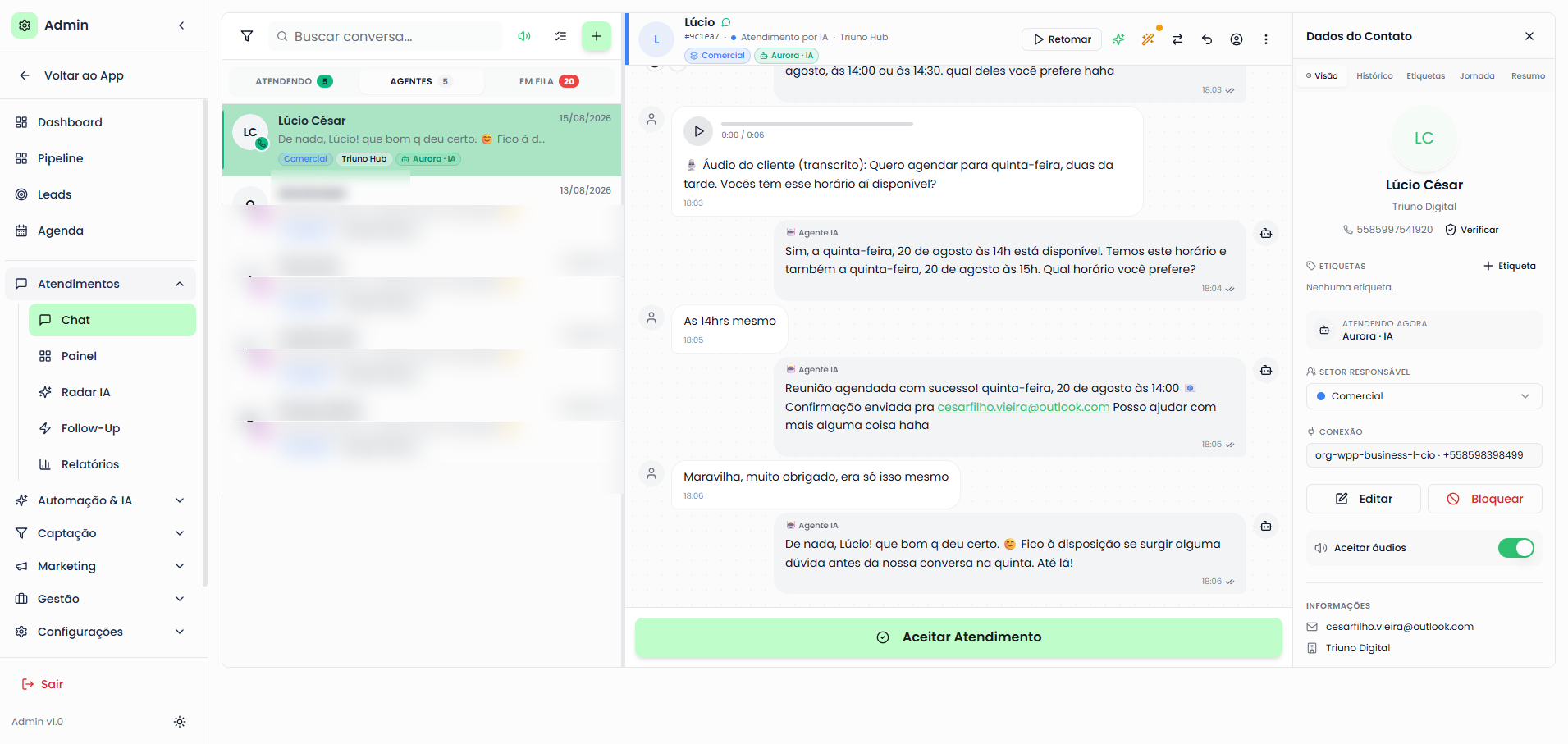Expand the Automação & IA section

[x=101, y=500]
